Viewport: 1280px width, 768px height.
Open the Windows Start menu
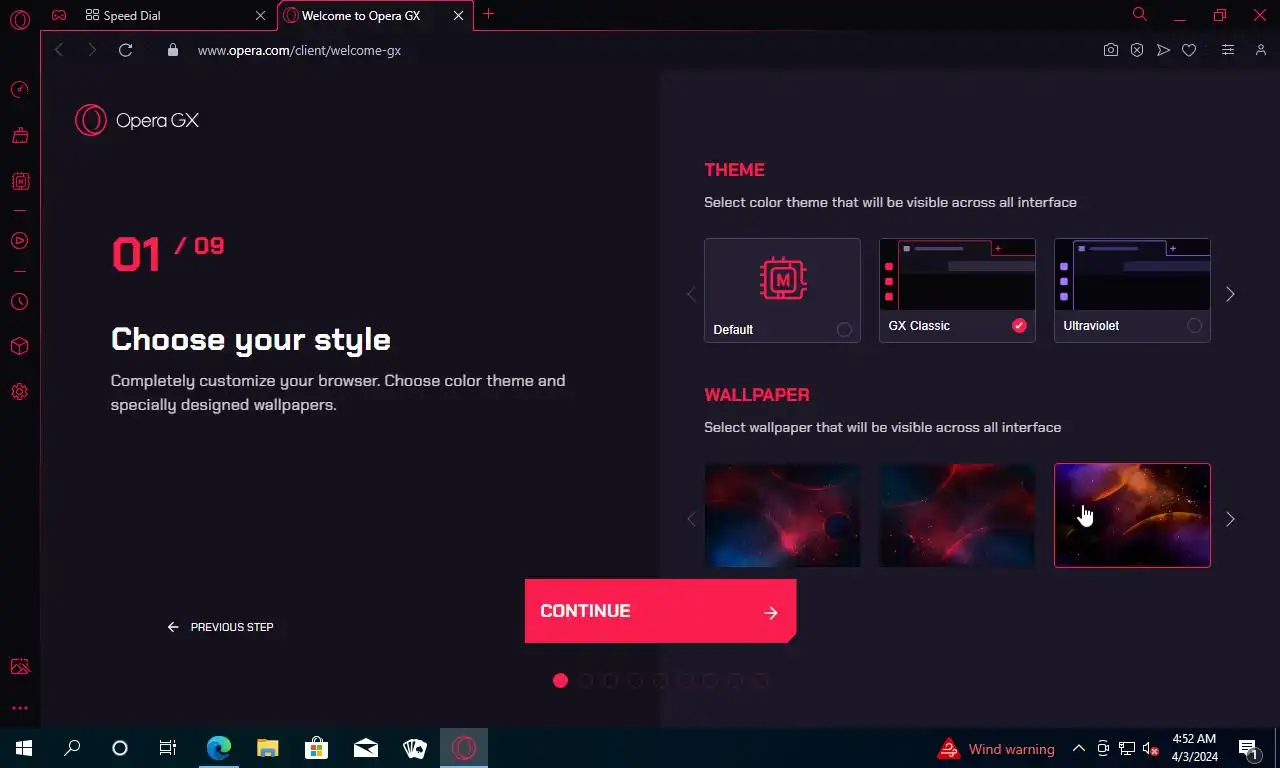click(24, 748)
